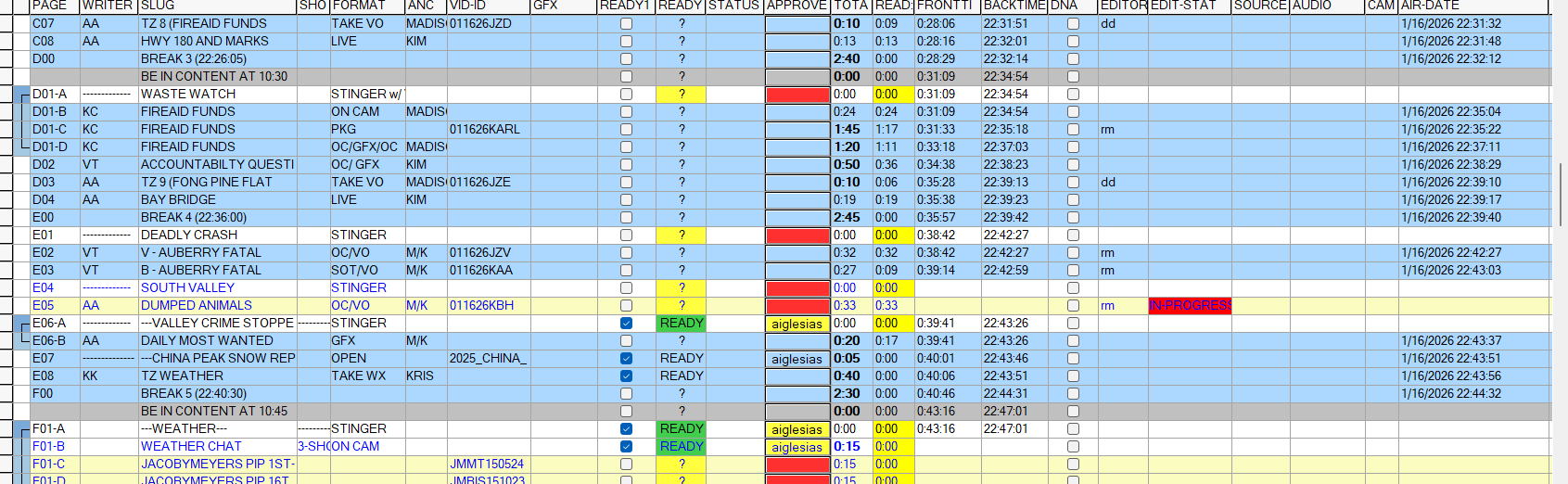Click the aiglesias approve button on E07
This screenshot has height=484, width=1568.
[x=797, y=359]
